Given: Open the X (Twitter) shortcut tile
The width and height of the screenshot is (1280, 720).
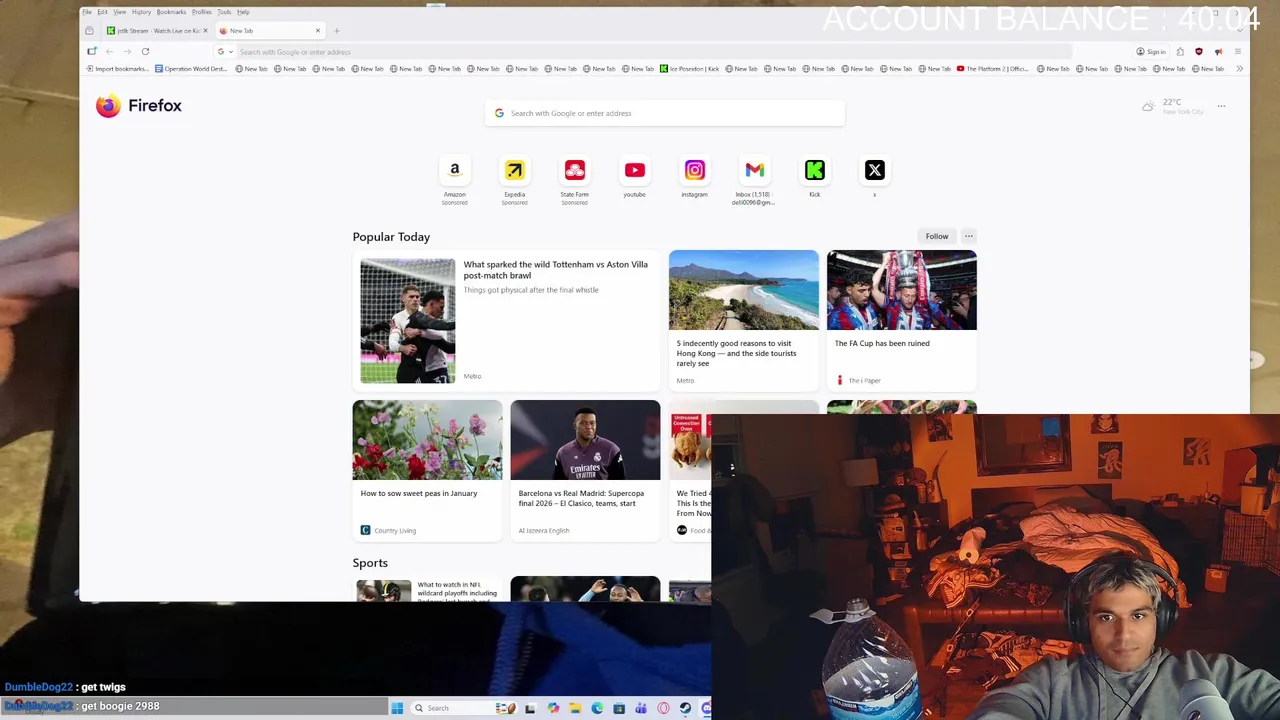Looking at the screenshot, I should (x=874, y=171).
